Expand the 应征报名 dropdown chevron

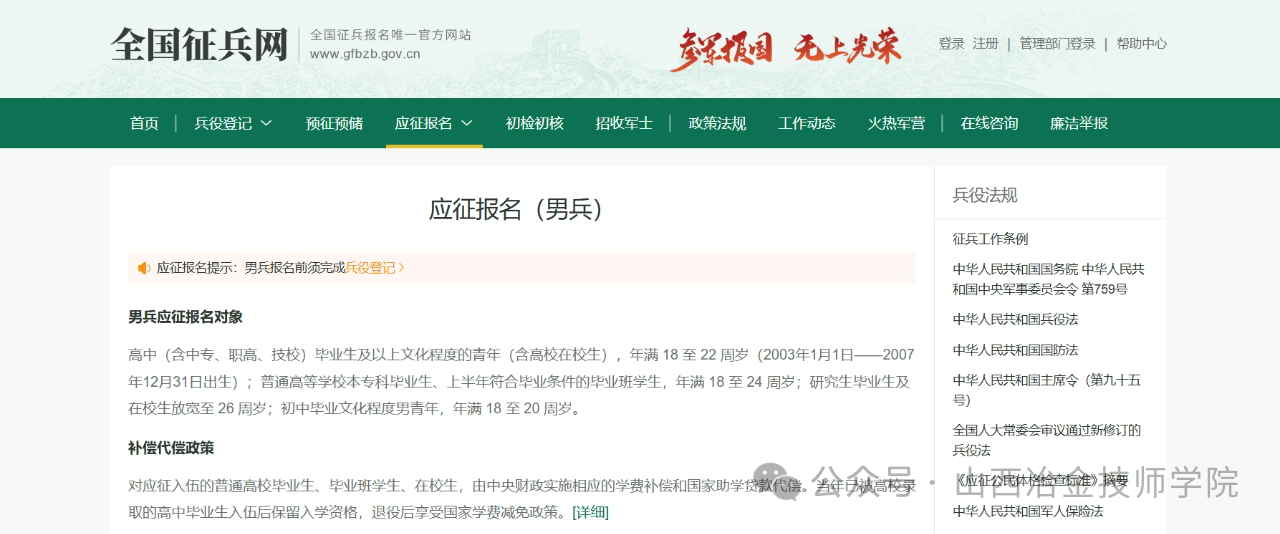[x=467, y=124]
